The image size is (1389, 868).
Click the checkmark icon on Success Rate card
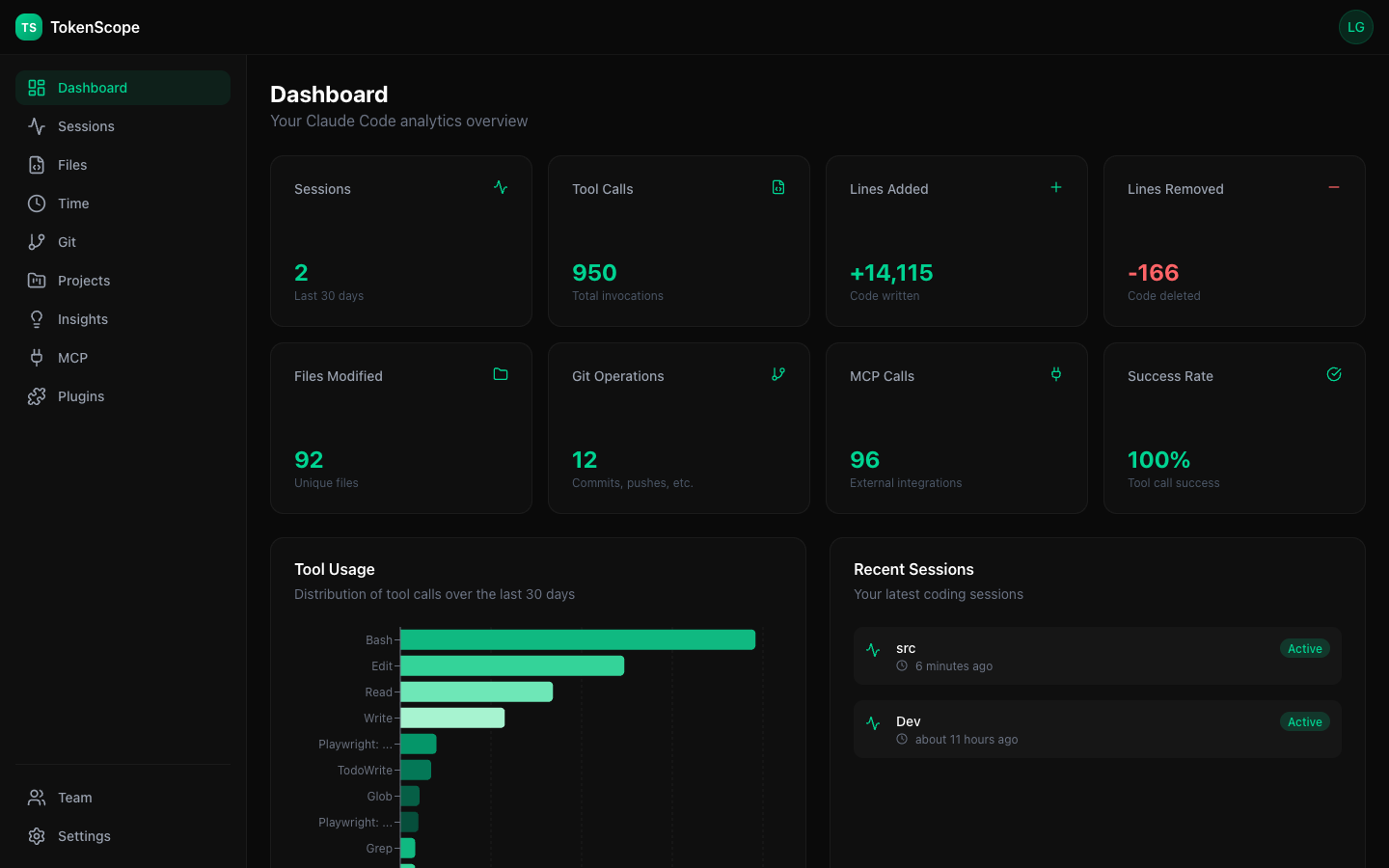coord(1334,374)
